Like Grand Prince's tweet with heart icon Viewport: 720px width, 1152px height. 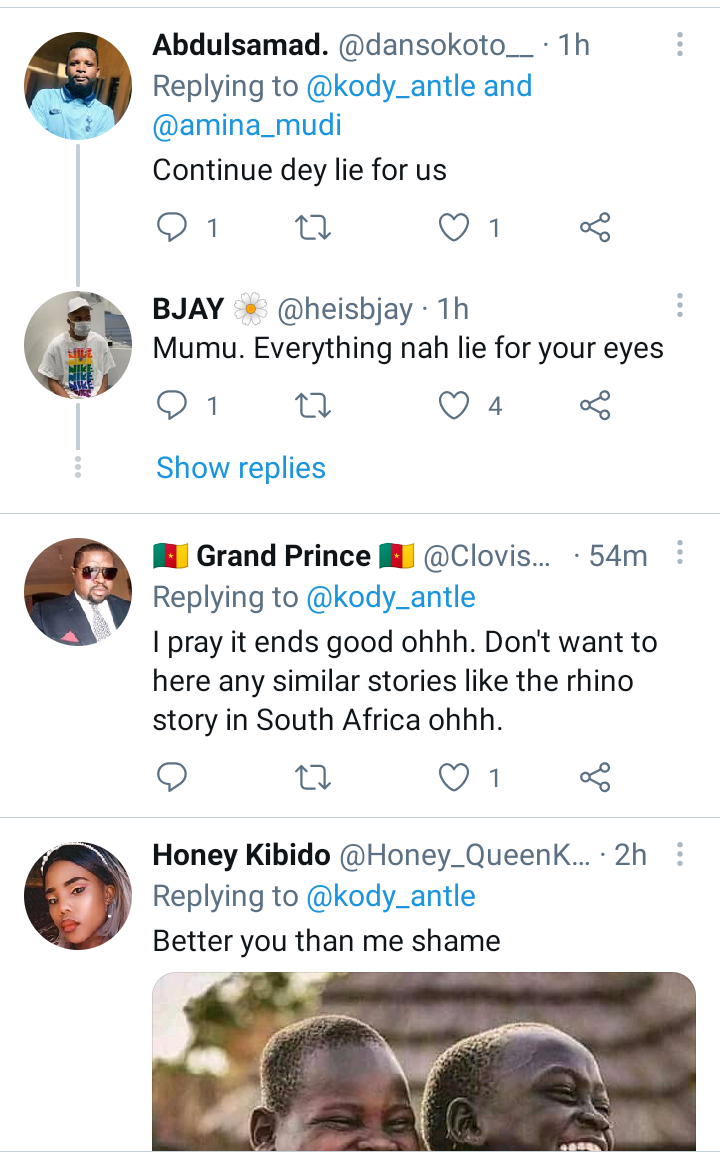click(454, 777)
